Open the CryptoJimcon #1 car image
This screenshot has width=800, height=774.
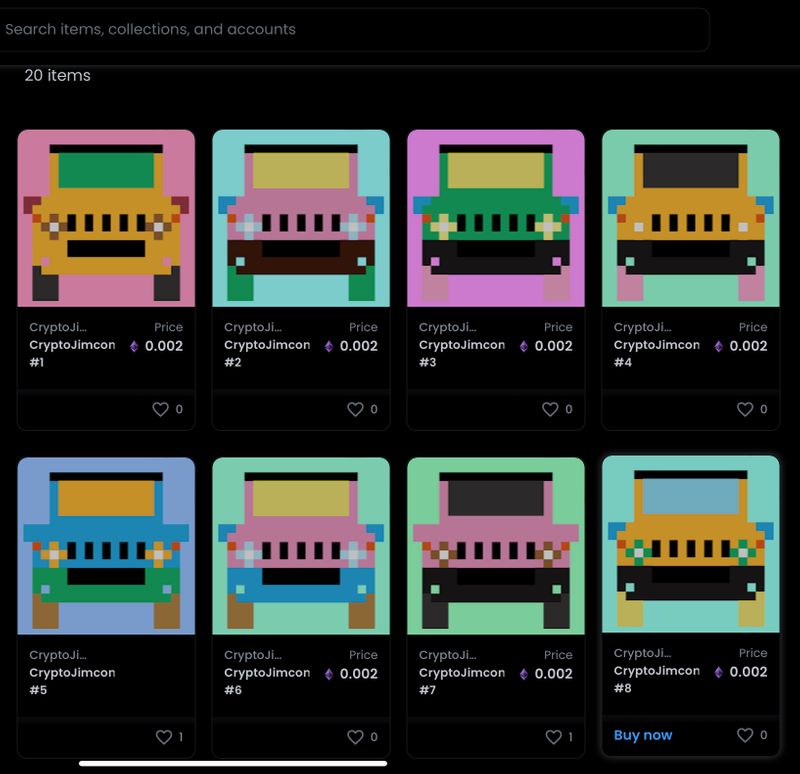pos(106,218)
